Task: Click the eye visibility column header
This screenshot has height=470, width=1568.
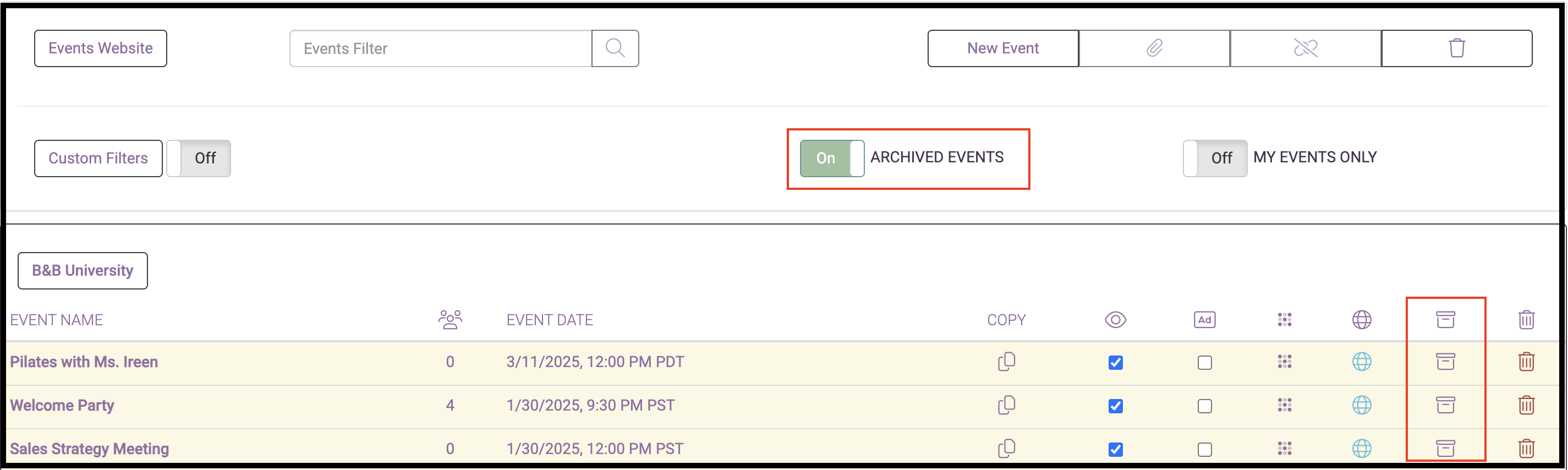Action: coord(1115,320)
